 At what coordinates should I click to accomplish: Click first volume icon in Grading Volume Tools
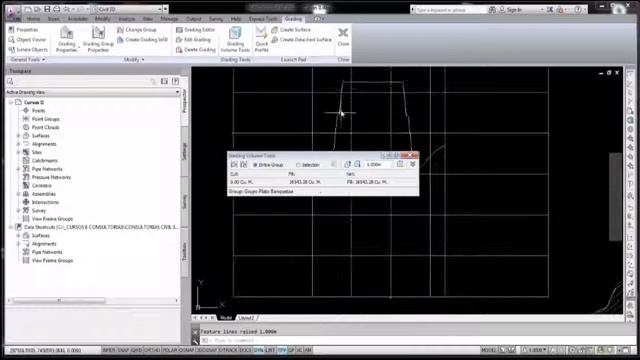tap(234, 164)
